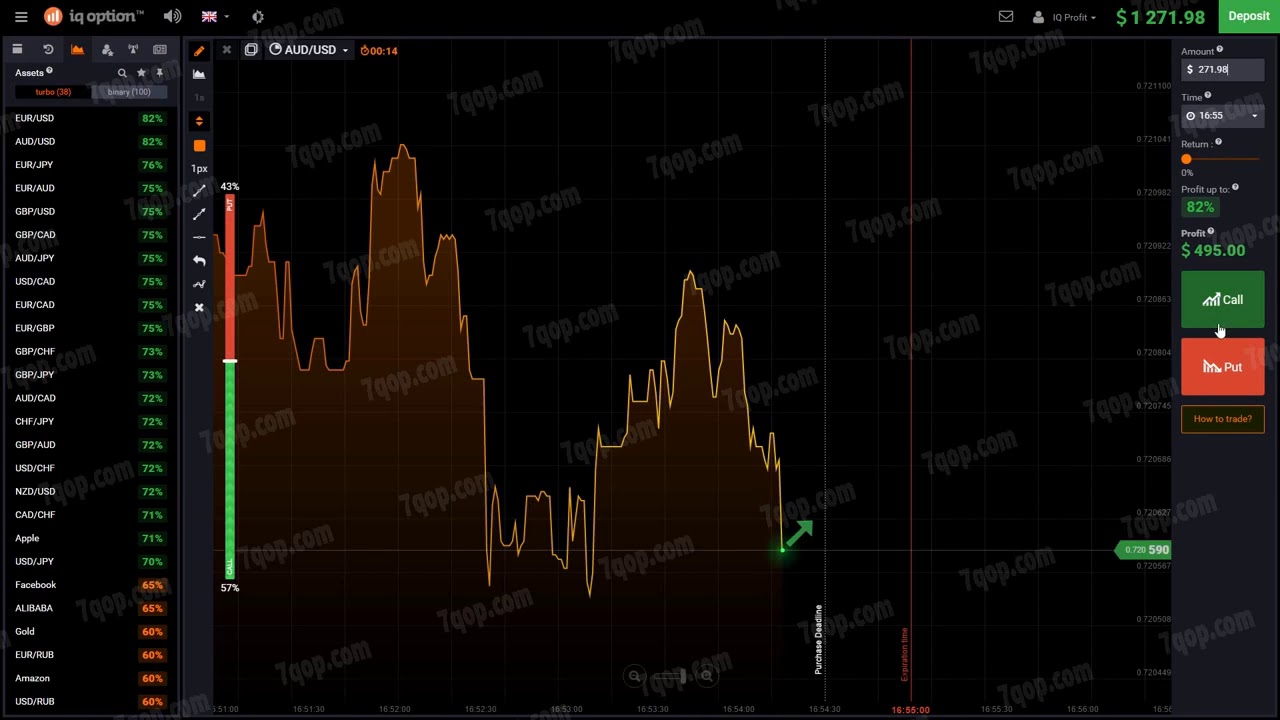
Task: Show favorite assets with star icon
Action: [x=141, y=73]
